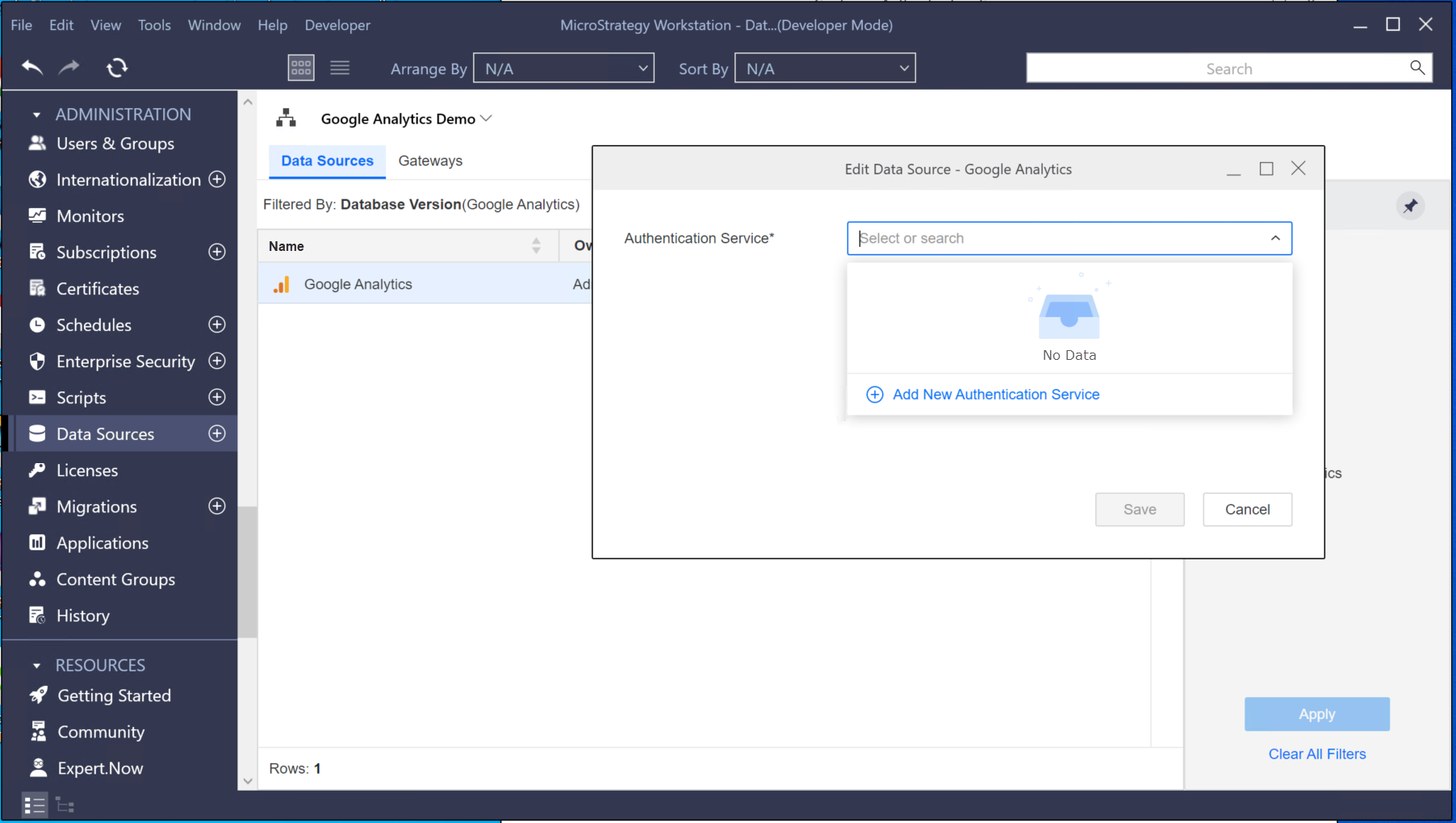The width and height of the screenshot is (1456, 823).
Task: Open the Arrange By dropdown
Action: 563,69
